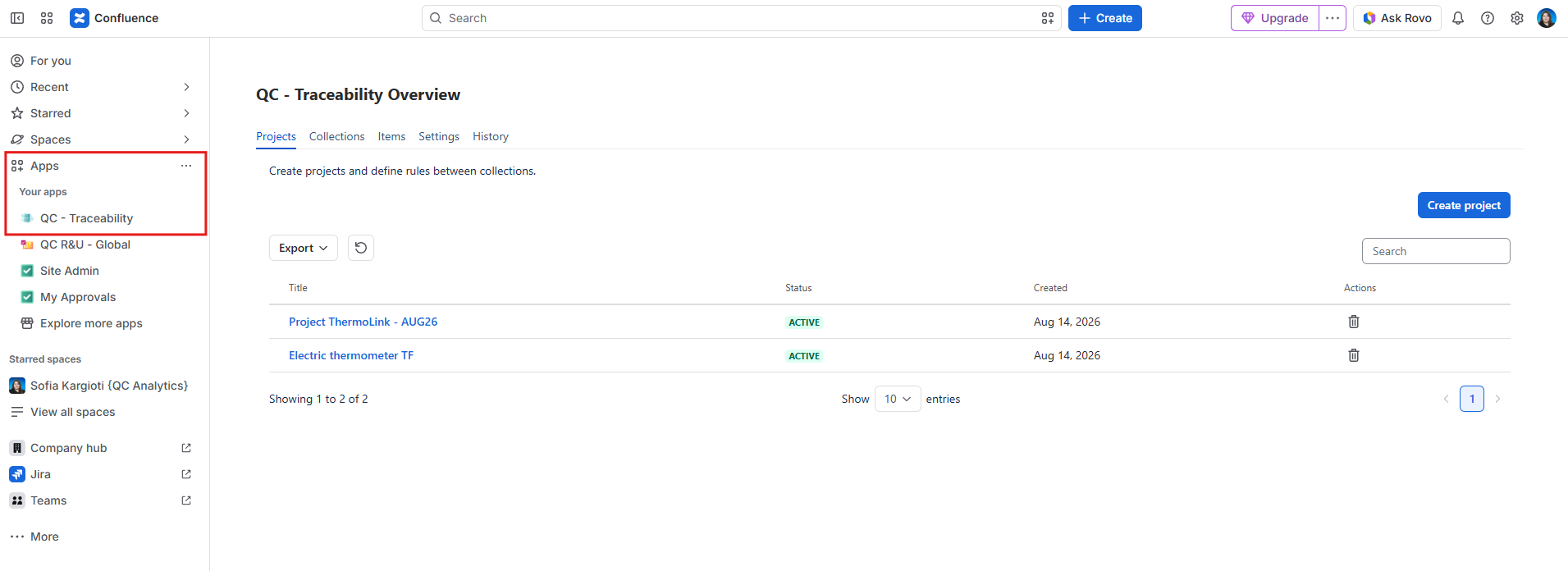Delete Electric thermometer TF via trash icon
The width and height of the screenshot is (1568, 571).
pos(1354,355)
